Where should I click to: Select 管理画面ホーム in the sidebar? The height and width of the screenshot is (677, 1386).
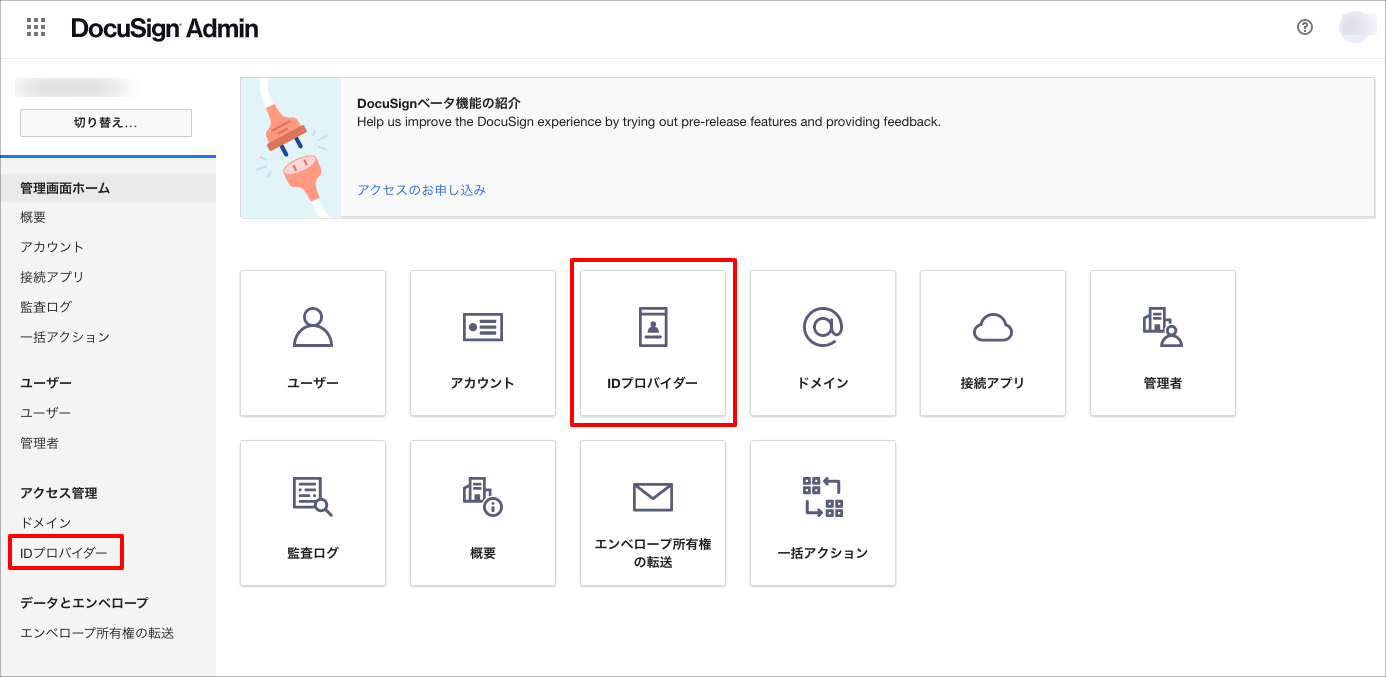108,188
